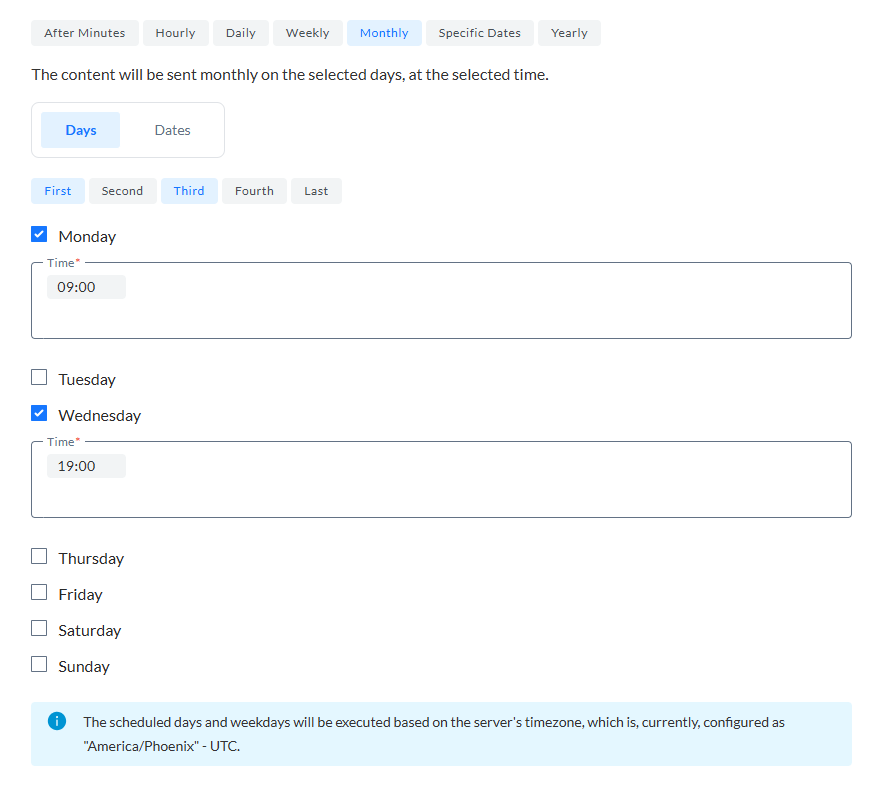
Task: Enable the Sunday checkbox
Action: tap(39, 665)
